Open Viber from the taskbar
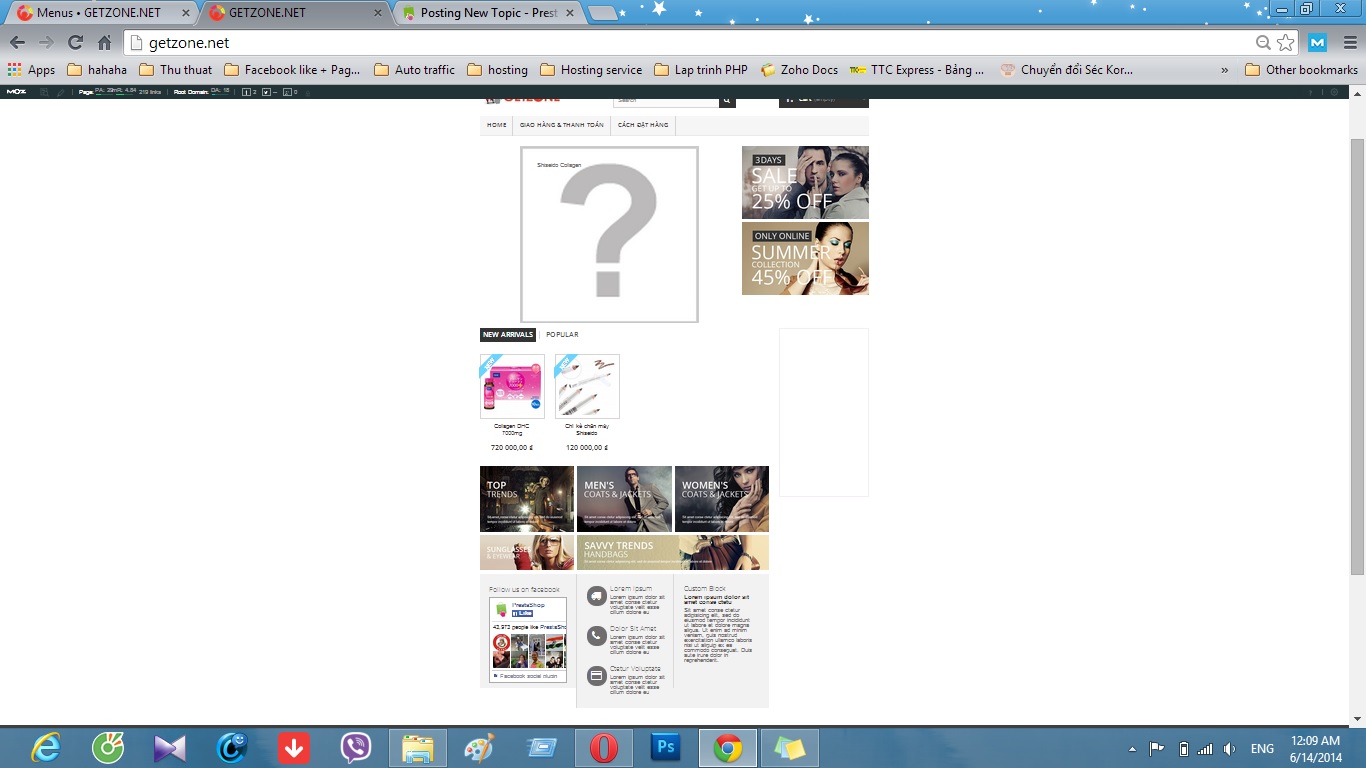Image resolution: width=1366 pixels, height=768 pixels. [x=355, y=748]
